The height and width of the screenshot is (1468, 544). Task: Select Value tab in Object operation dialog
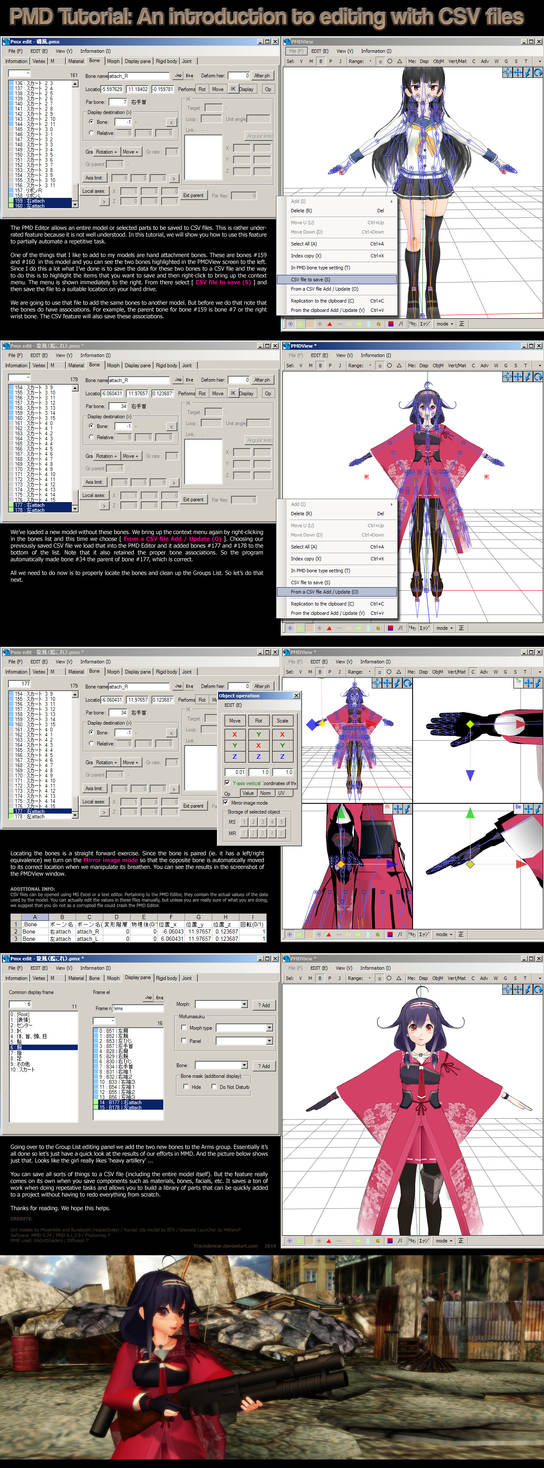248,792
